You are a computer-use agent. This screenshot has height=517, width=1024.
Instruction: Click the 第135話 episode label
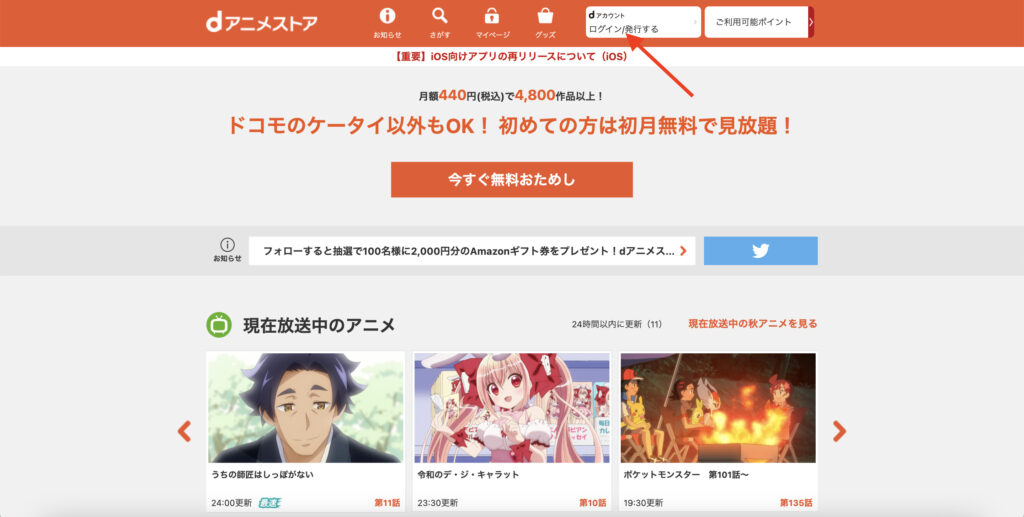coord(796,503)
